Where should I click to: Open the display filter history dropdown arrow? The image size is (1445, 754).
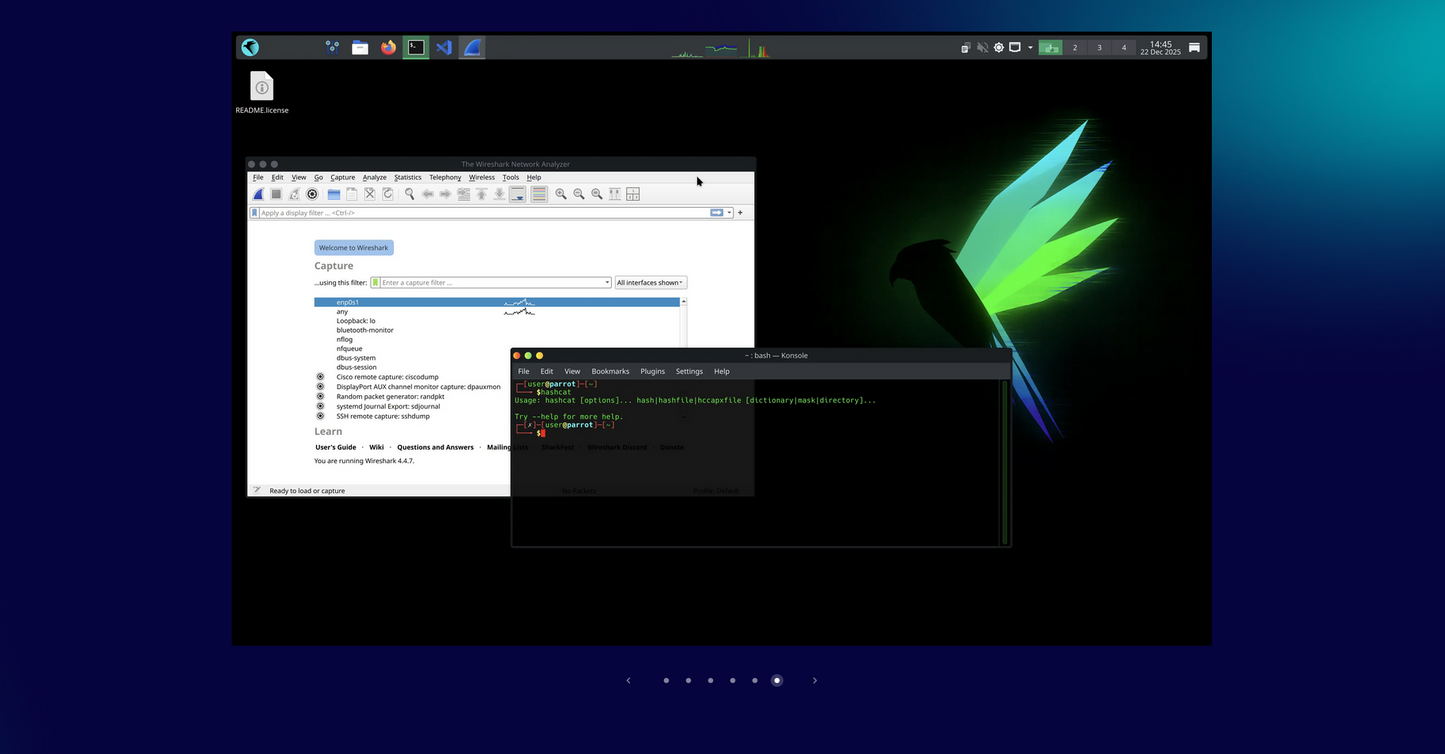[730, 213]
